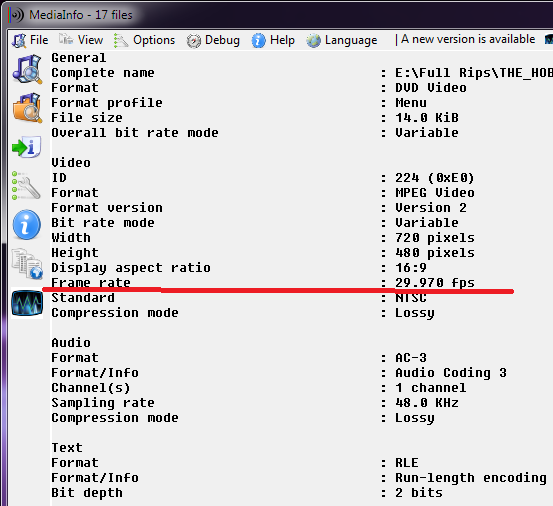Open the File menu
This screenshot has width=553, height=506.
pyautogui.click(x=30, y=40)
